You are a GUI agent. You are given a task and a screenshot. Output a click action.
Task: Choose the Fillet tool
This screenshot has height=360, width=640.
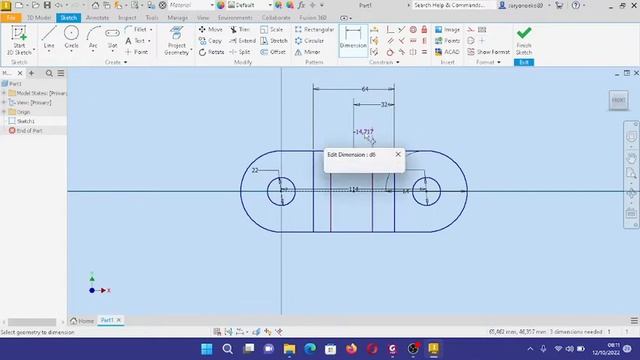click(x=136, y=29)
